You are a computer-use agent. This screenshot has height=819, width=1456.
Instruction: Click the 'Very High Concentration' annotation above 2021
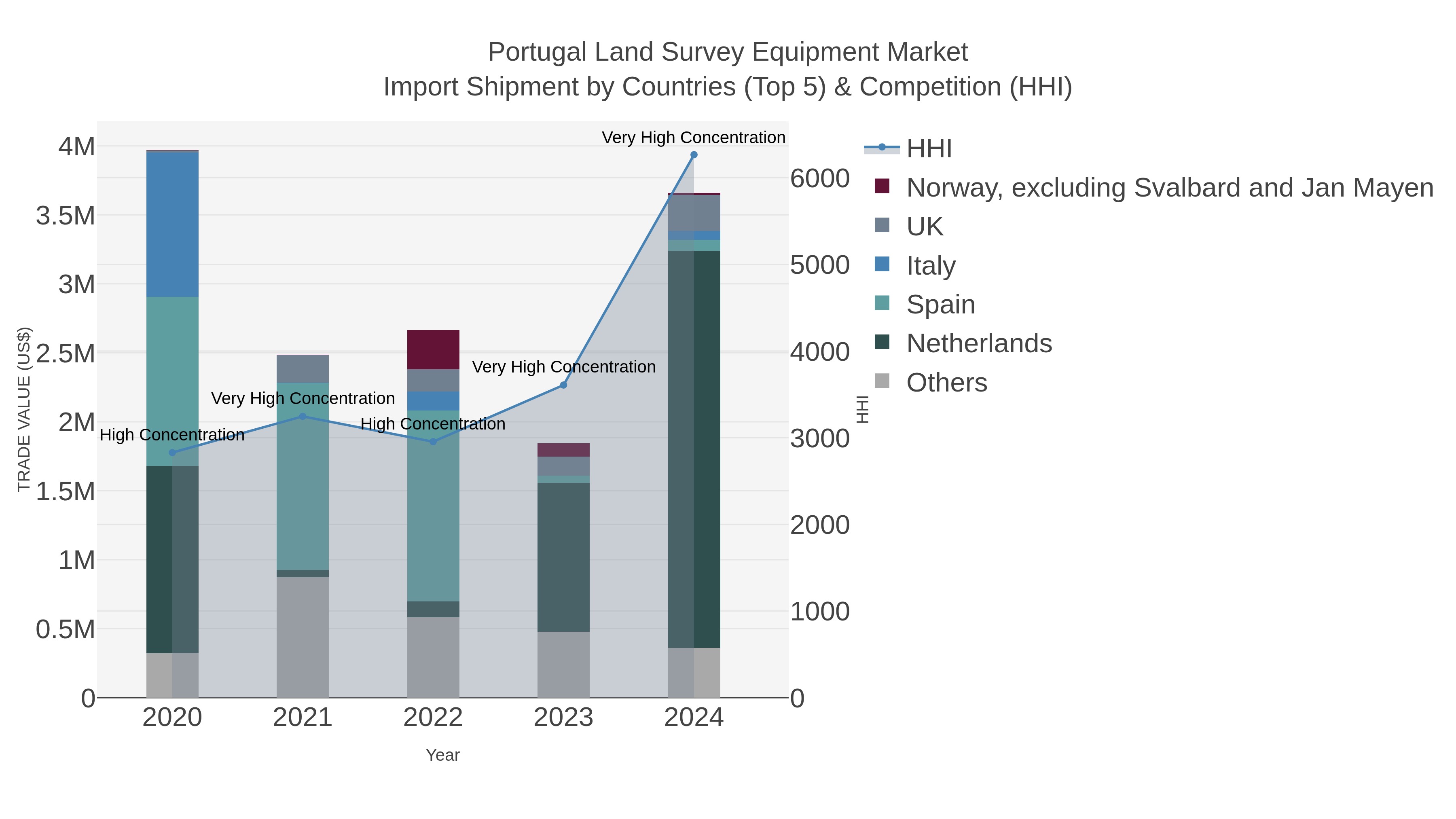point(303,398)
